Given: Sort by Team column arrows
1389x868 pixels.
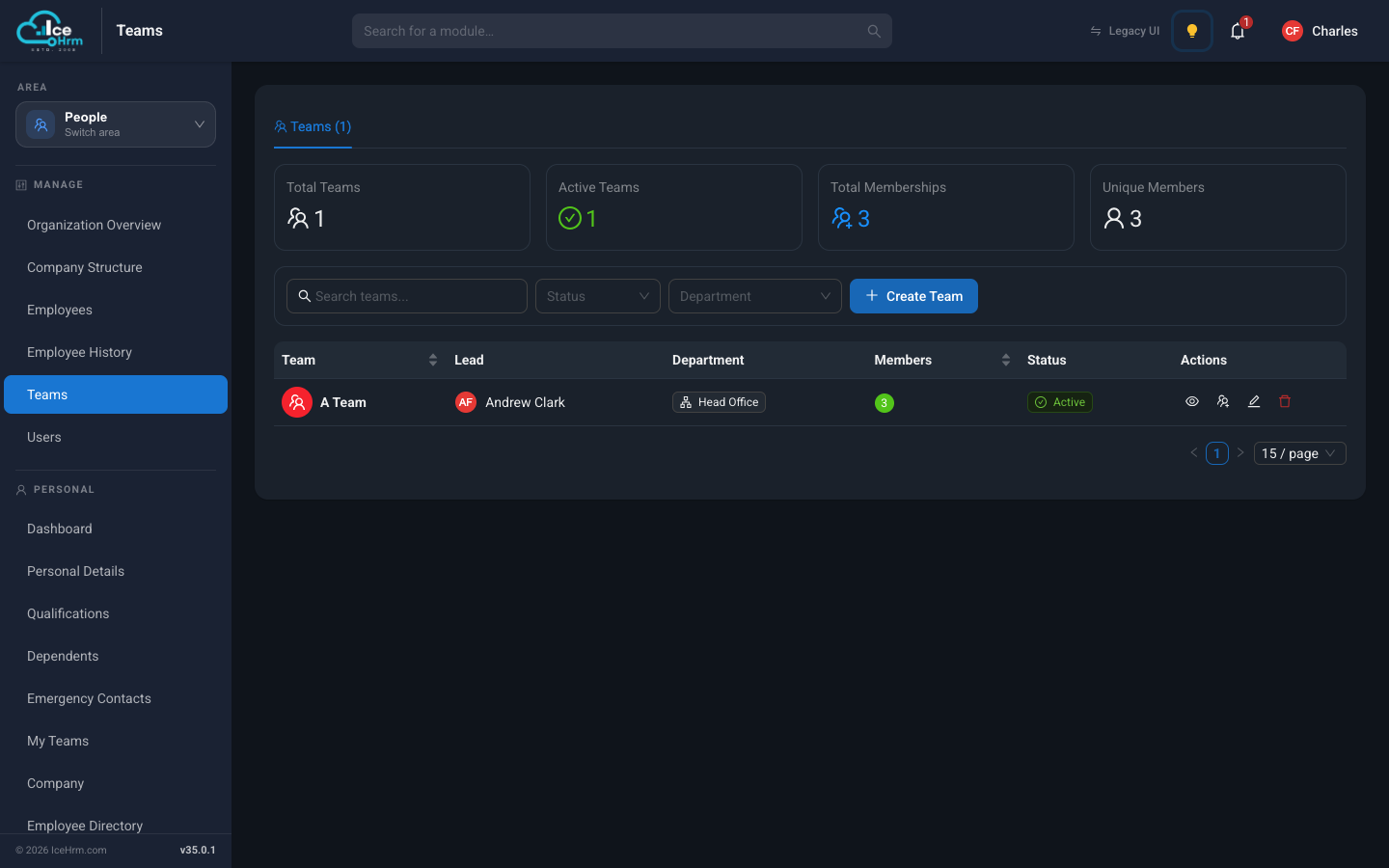Looking at the screenshot, I should 433,360.
